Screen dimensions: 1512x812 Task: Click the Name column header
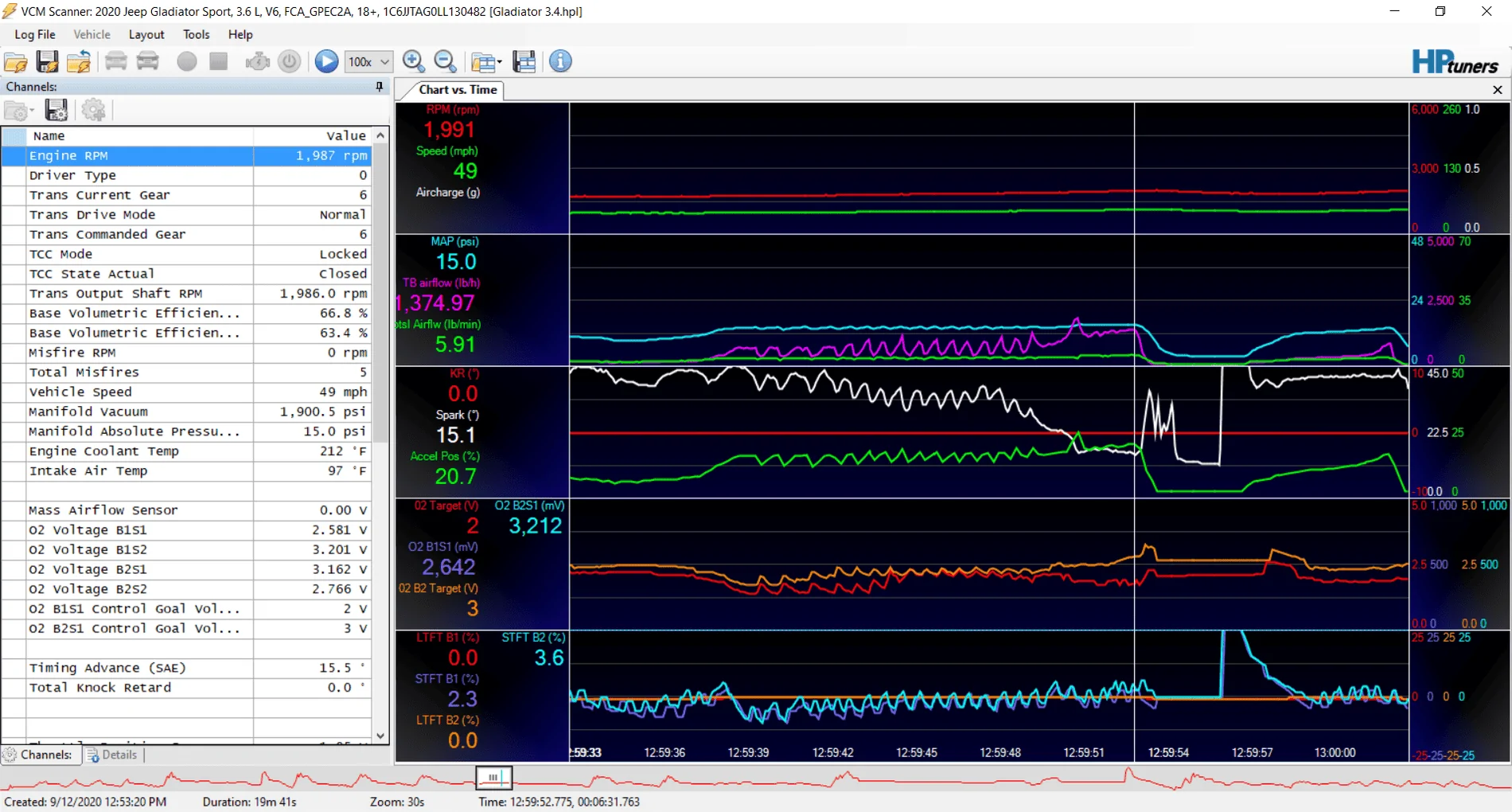pyautogui.click(x=139, y=136)
